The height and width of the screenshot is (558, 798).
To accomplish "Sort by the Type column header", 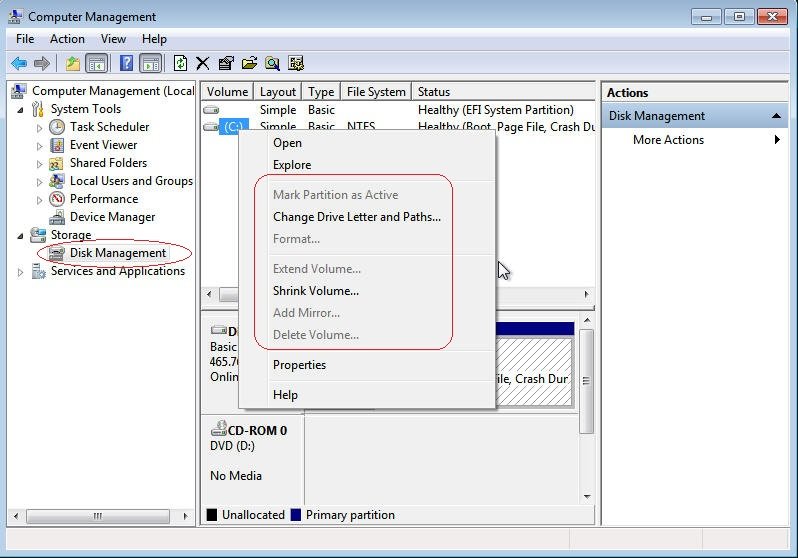I will [321, 92].
